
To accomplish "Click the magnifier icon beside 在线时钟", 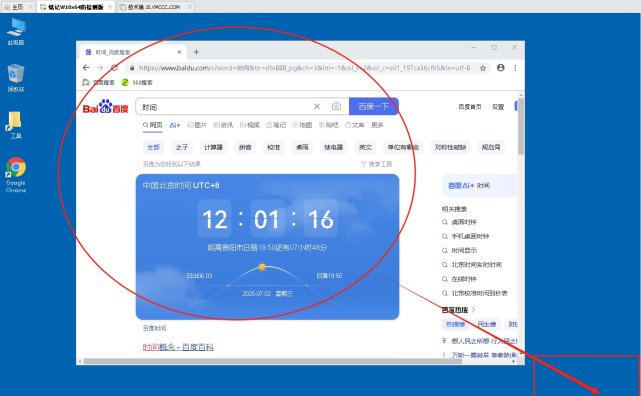I will click(445, 279).
